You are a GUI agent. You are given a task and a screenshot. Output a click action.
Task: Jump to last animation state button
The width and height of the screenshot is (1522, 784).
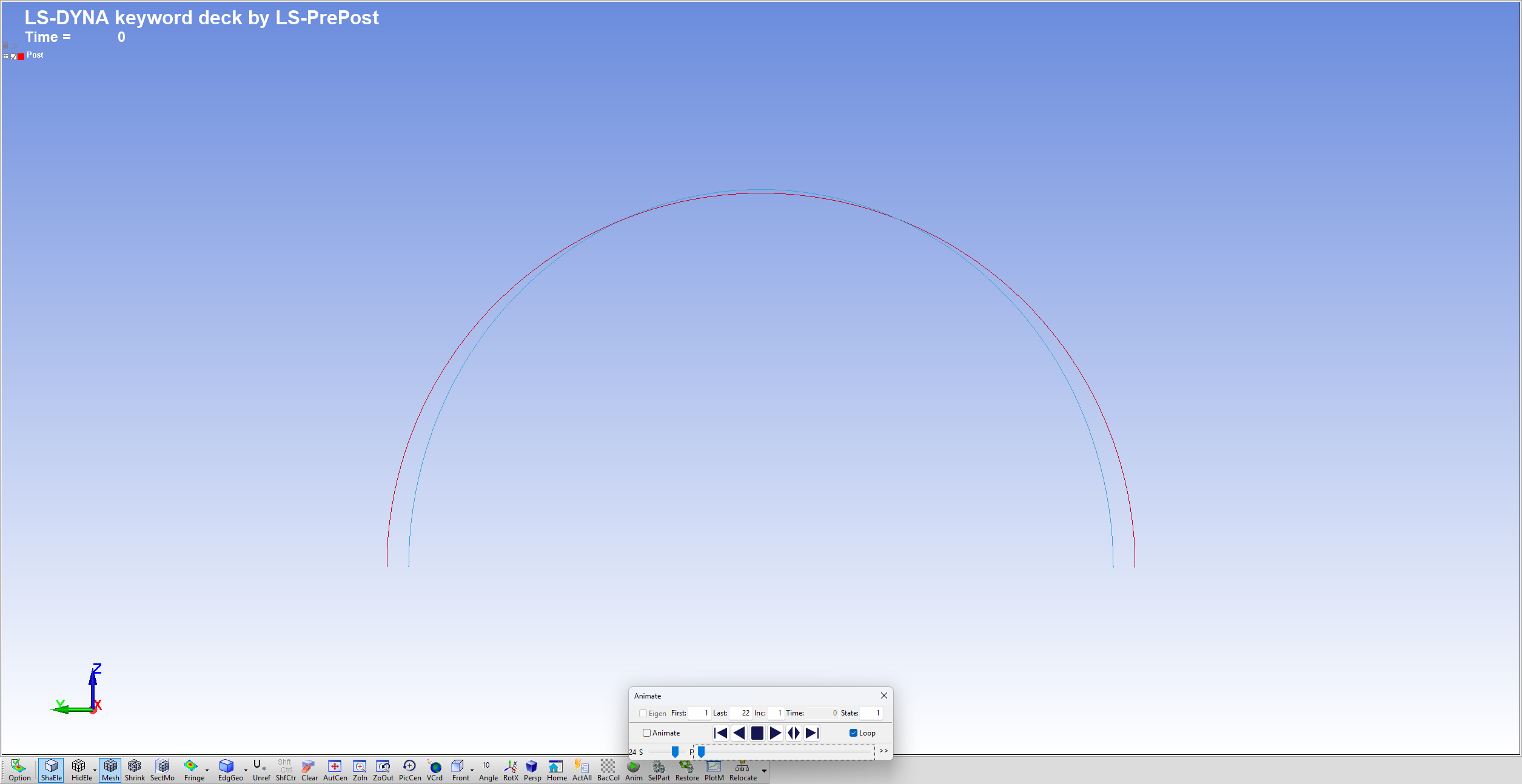coord(812,733)
